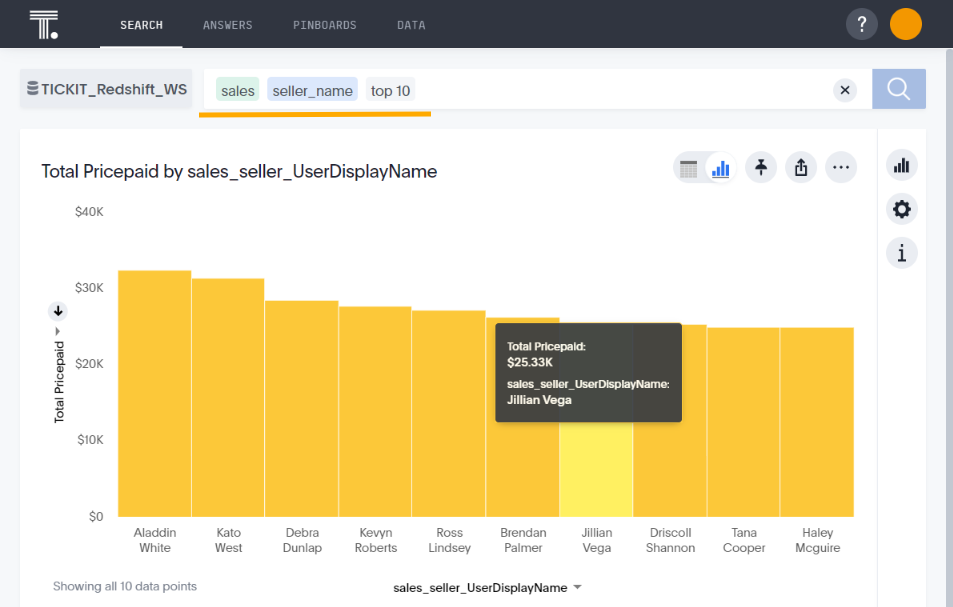Open the chart type selector in right sidebar

pyautogui.click(x=901, y=165)
